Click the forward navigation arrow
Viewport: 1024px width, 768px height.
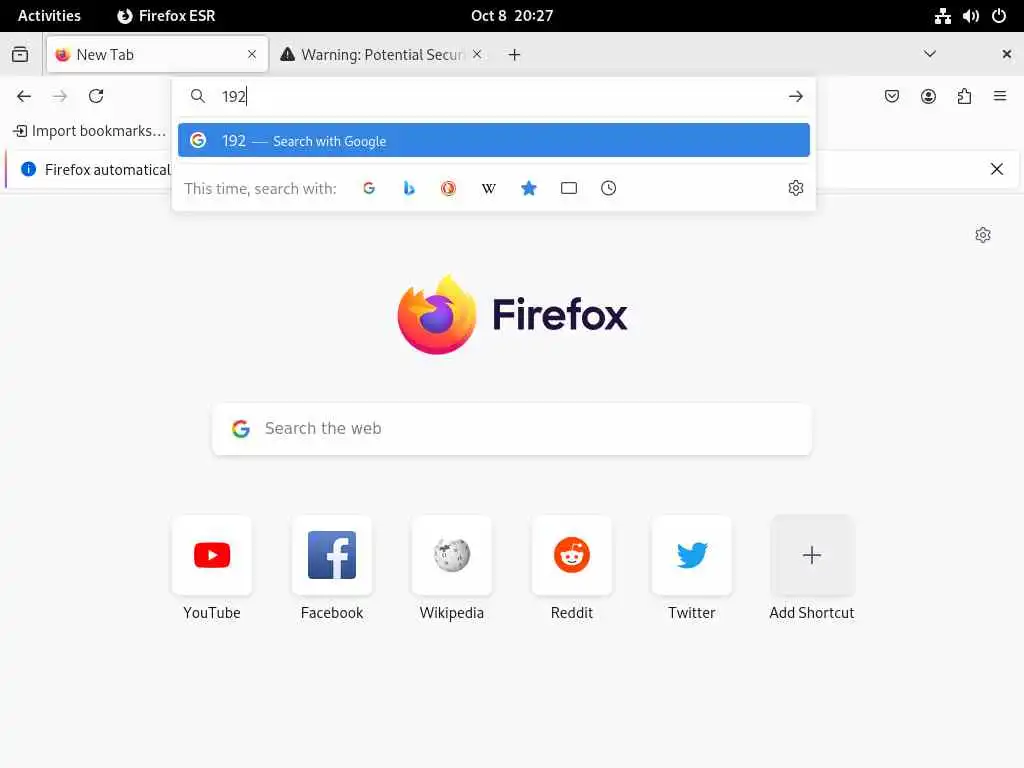click(x=60, y=96)
